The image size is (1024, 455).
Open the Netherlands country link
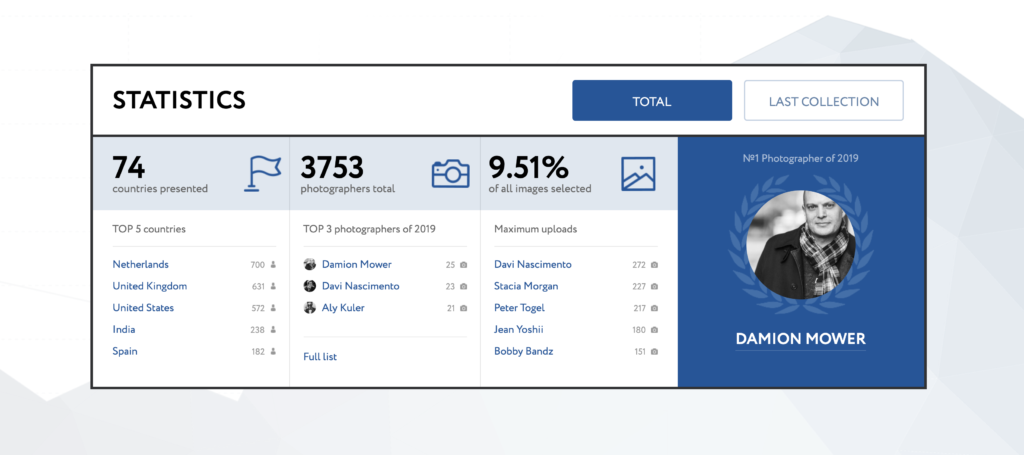(140, 265)
